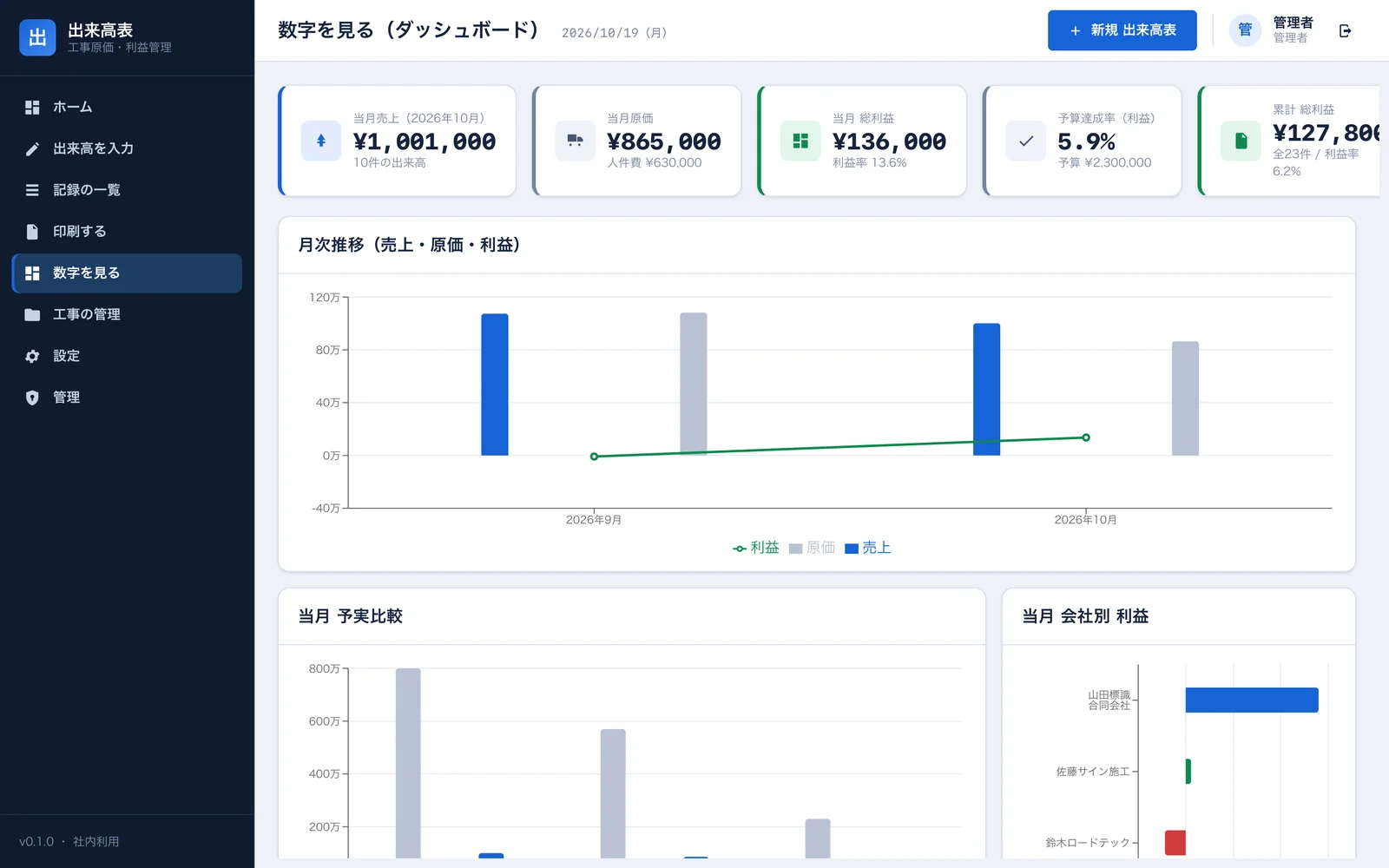
Task: Click the ¥865,000 cost value
Action: (x=664, y=141)
